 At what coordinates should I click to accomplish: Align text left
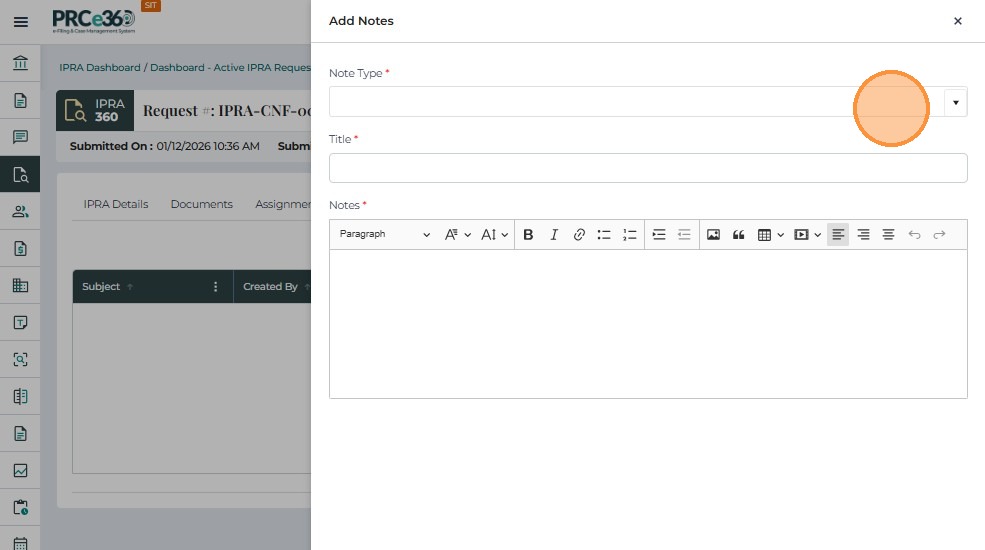(838, 234)
